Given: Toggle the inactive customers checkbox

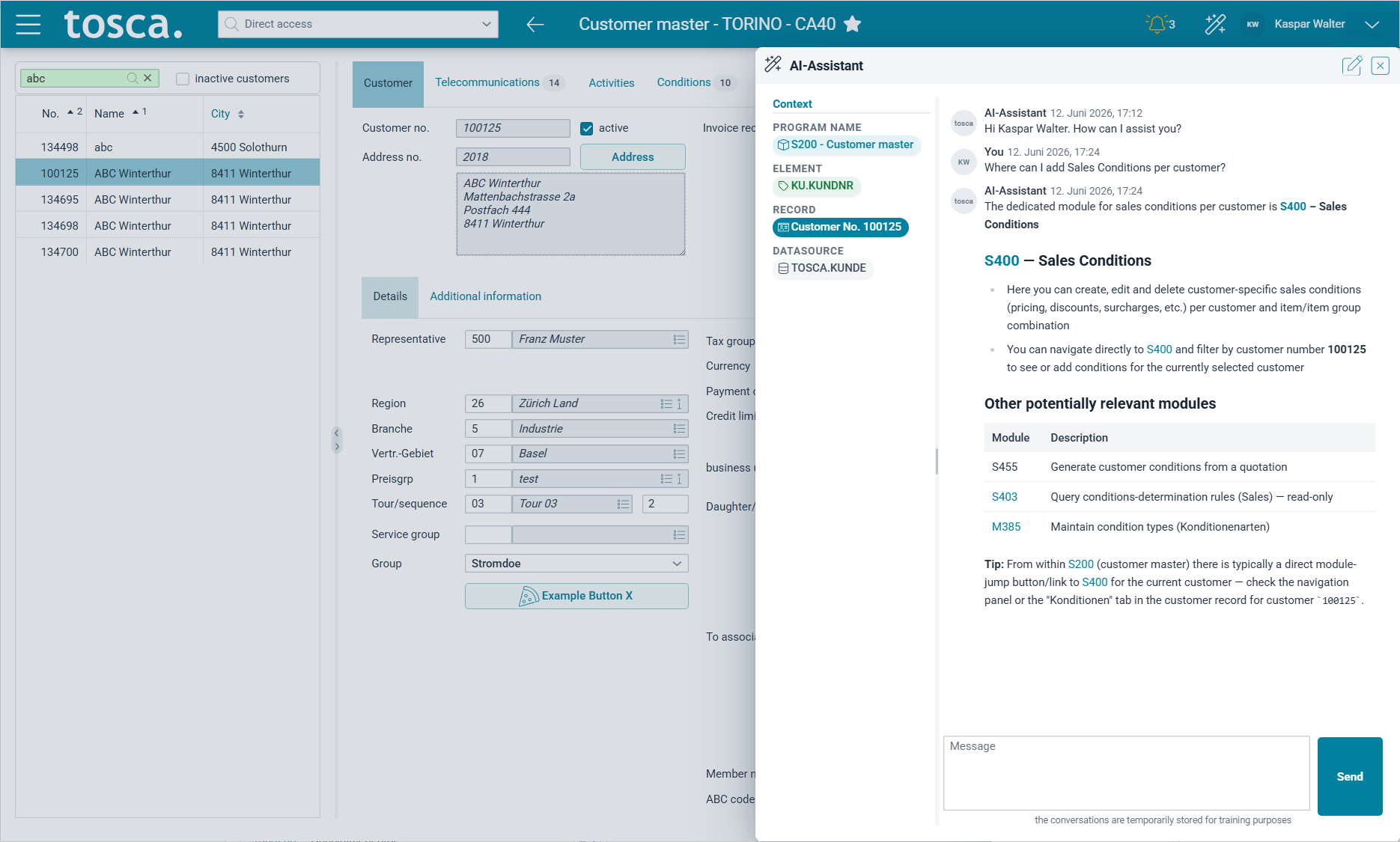Looking at the screenshot, I should tap(182, 79).
